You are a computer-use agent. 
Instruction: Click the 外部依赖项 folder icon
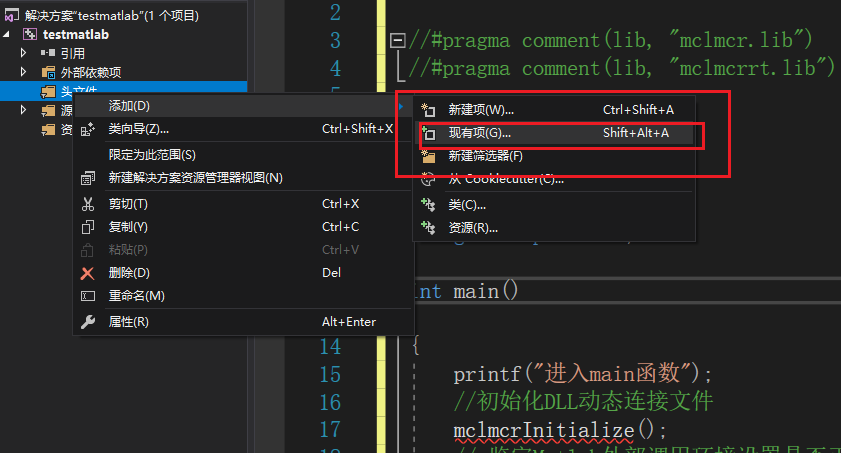[x=48, y=72]
